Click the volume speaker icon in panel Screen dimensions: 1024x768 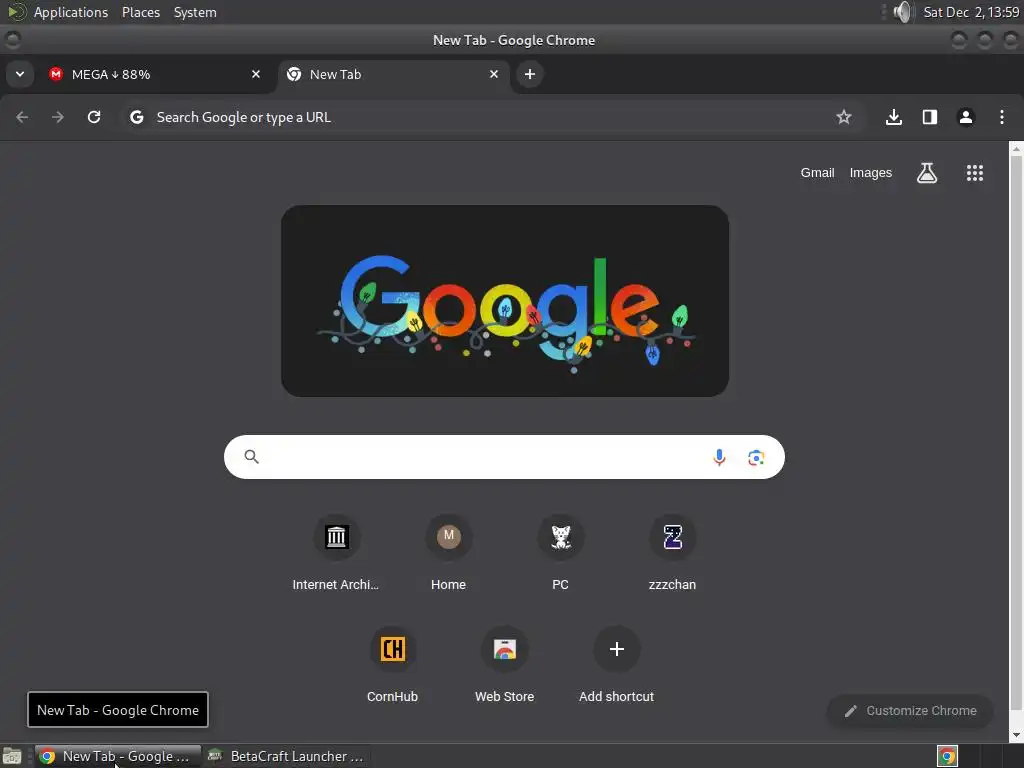(903, 12)
